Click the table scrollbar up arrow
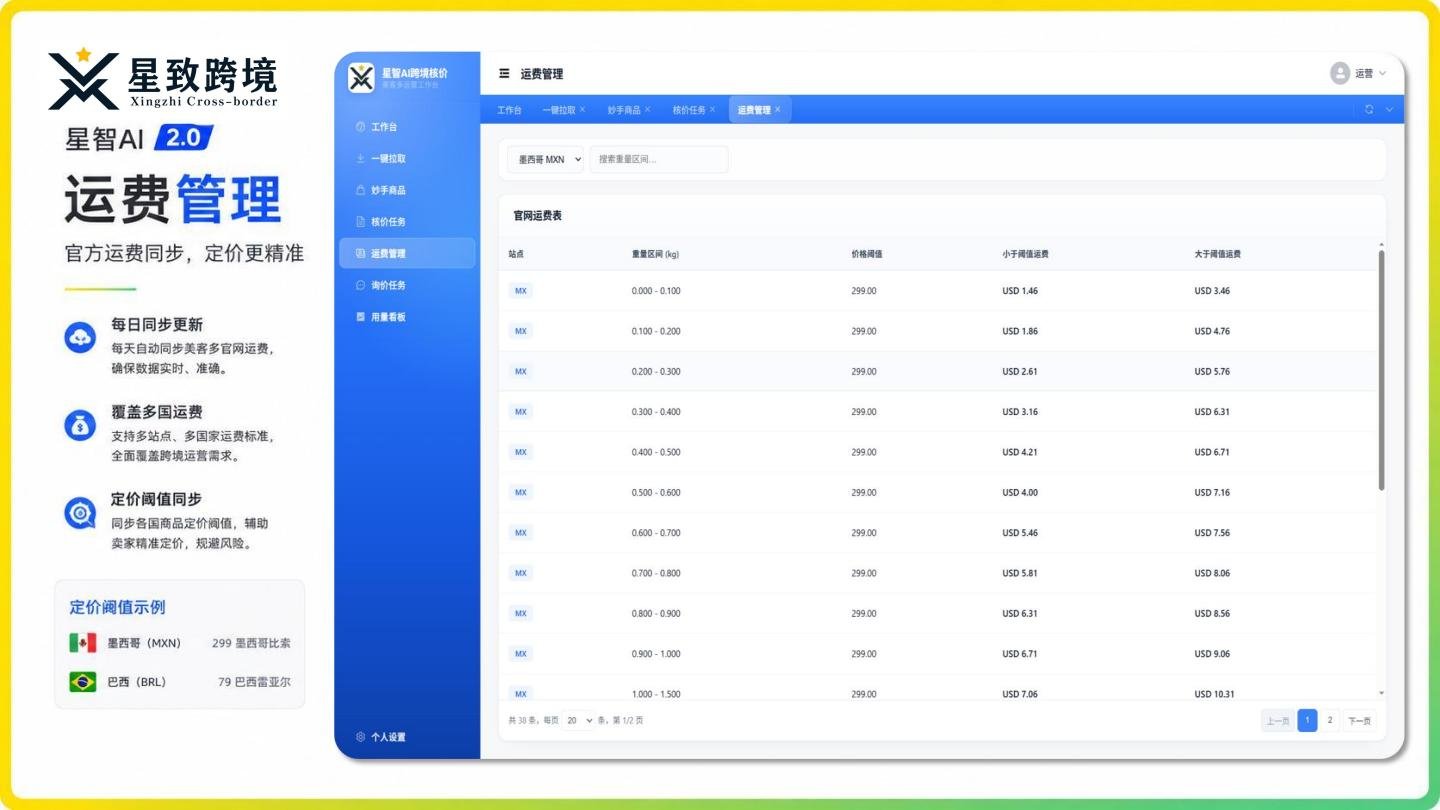The height and width of the screenshot is (810, 1440). (1382, 245)
